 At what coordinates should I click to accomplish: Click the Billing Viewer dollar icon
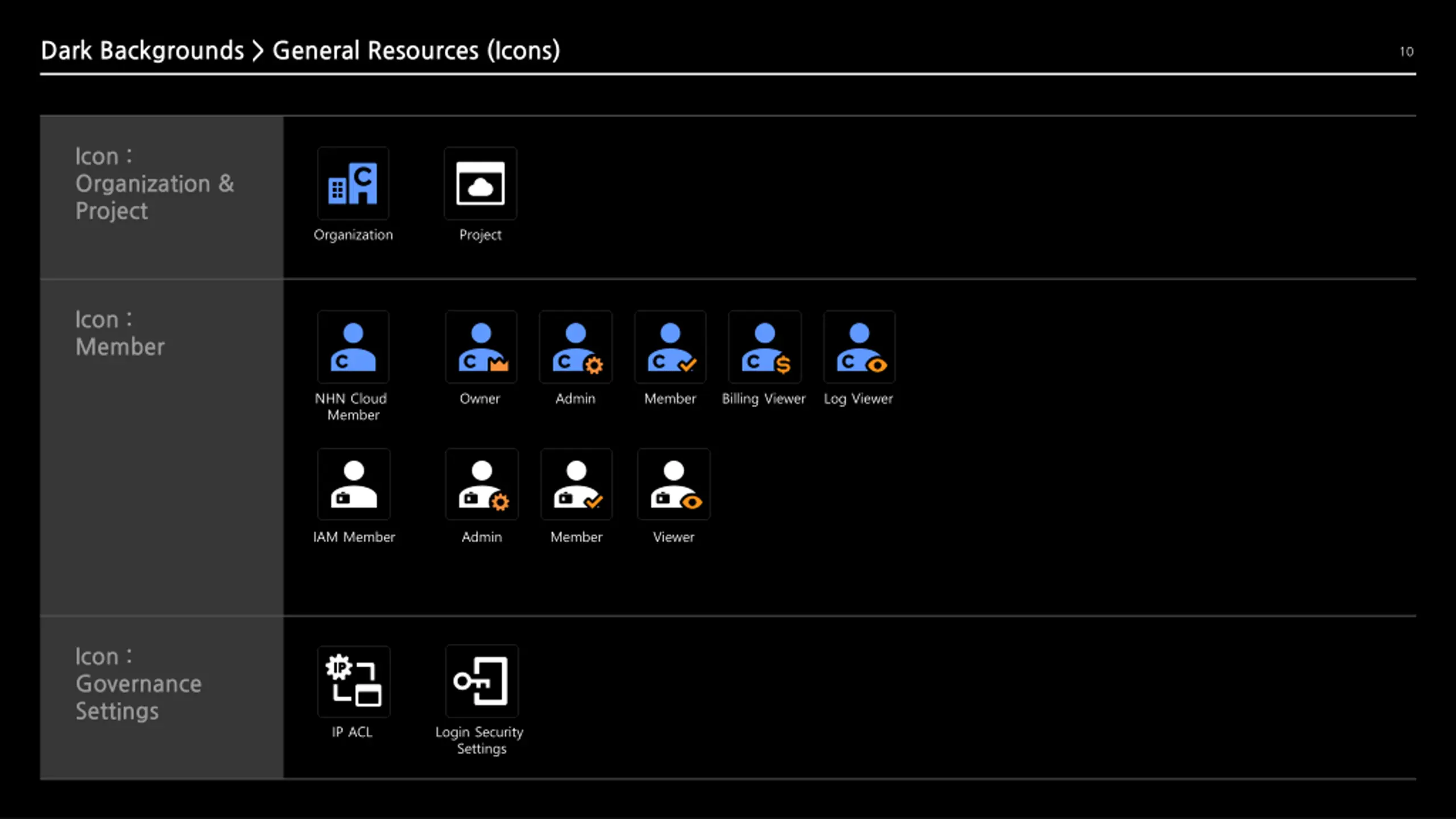pyautogui.click(x=765, y=347)
